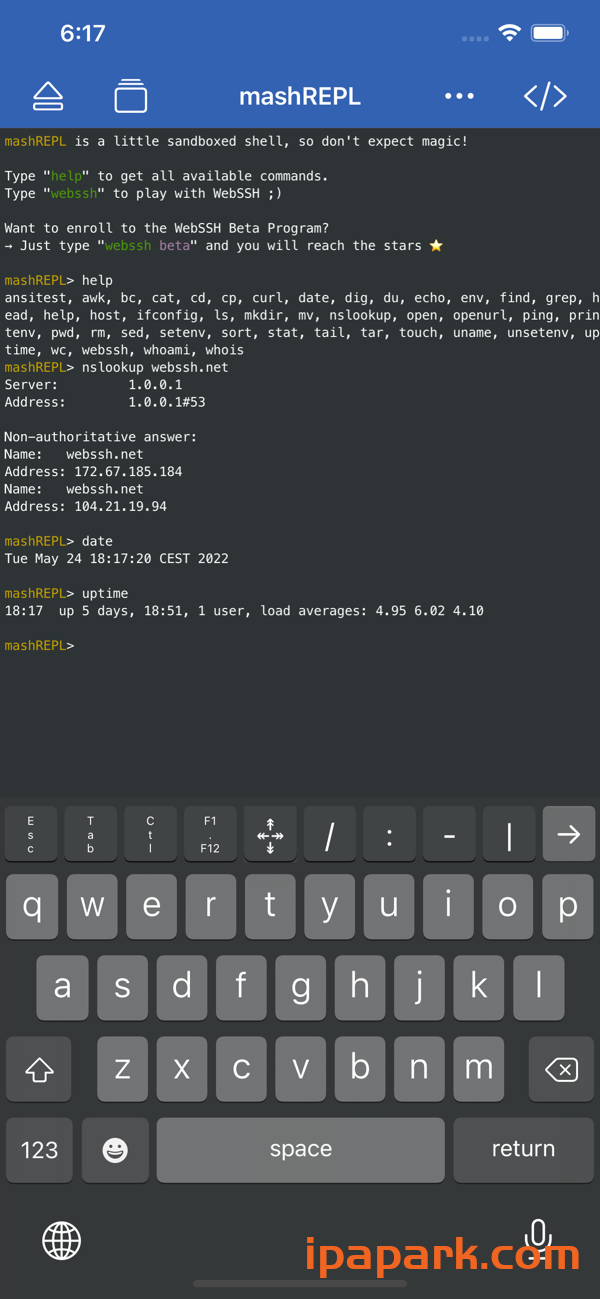Toggle the Shift key on keyboard

(39, 1069)
